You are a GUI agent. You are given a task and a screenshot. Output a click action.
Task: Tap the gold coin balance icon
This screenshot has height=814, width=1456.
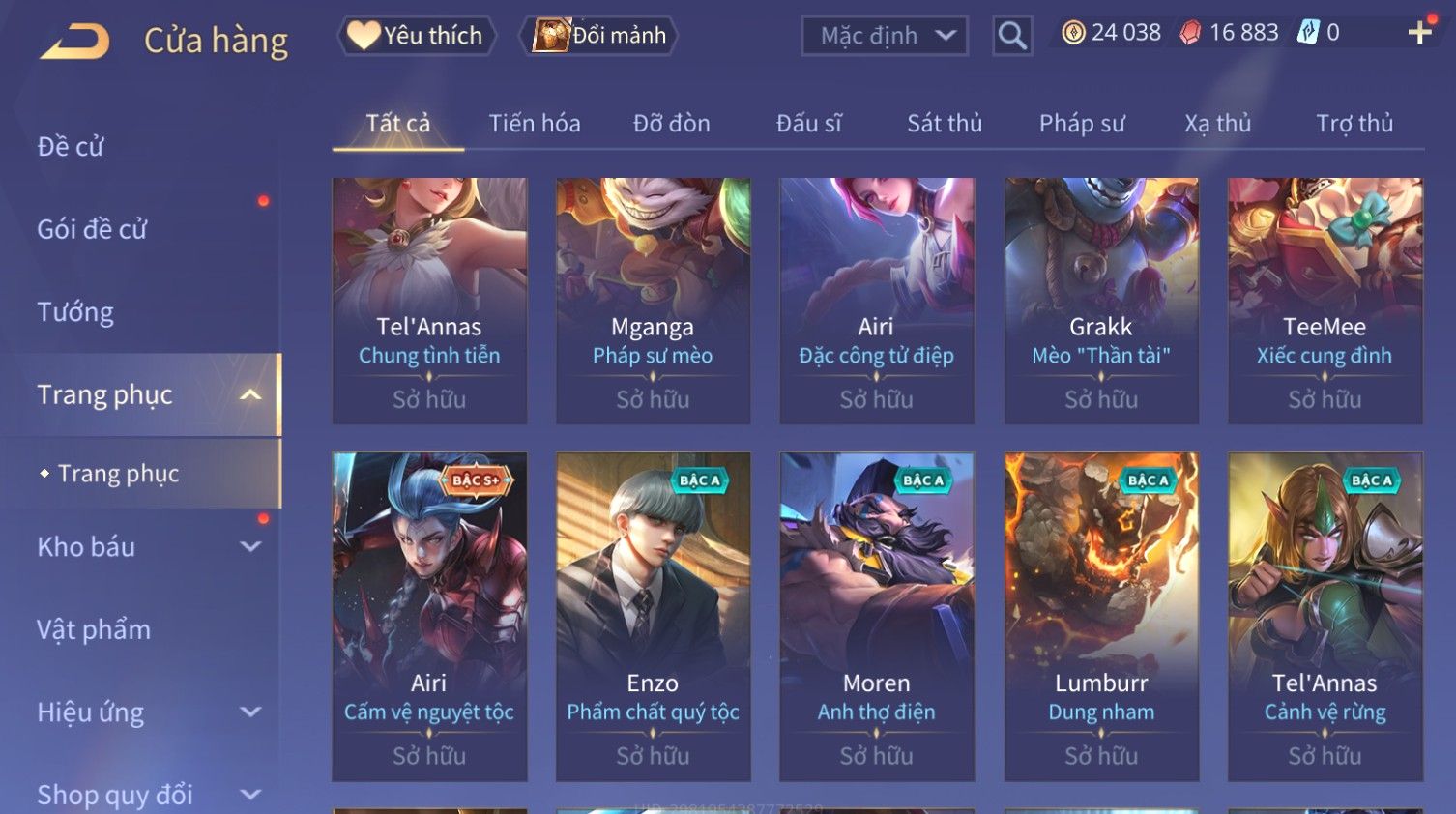tap(1073, 33)
